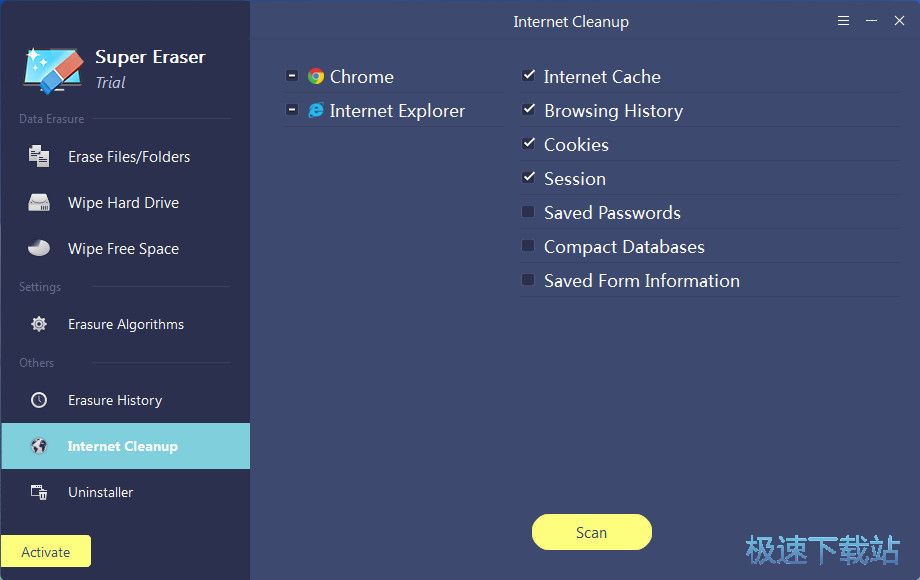This screenshot has width=920, height=580.
Task: Disable Browsing History cleanup
Action: [528, 110]
